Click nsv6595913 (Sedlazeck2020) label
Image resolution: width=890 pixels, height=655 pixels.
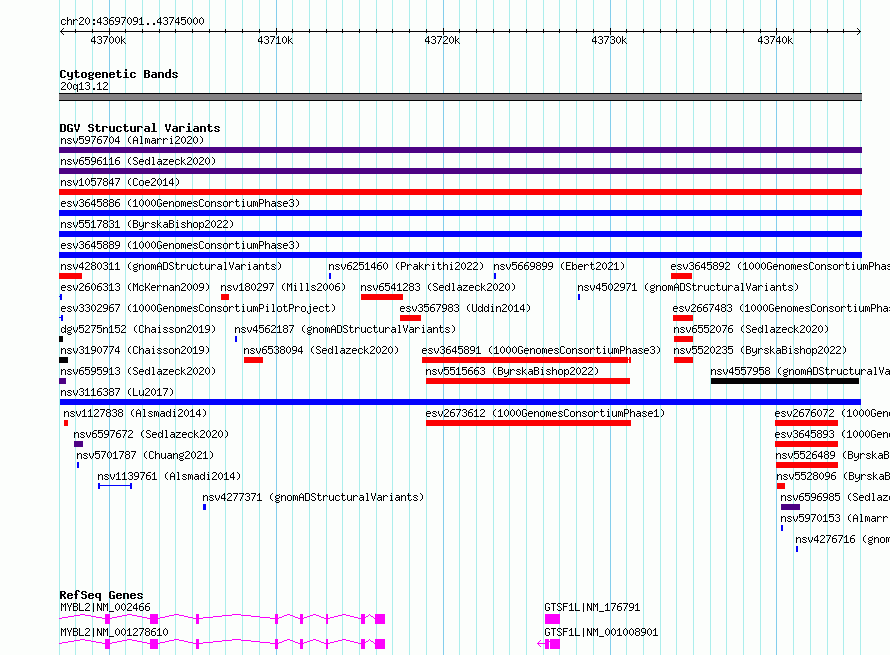(138, 371)
